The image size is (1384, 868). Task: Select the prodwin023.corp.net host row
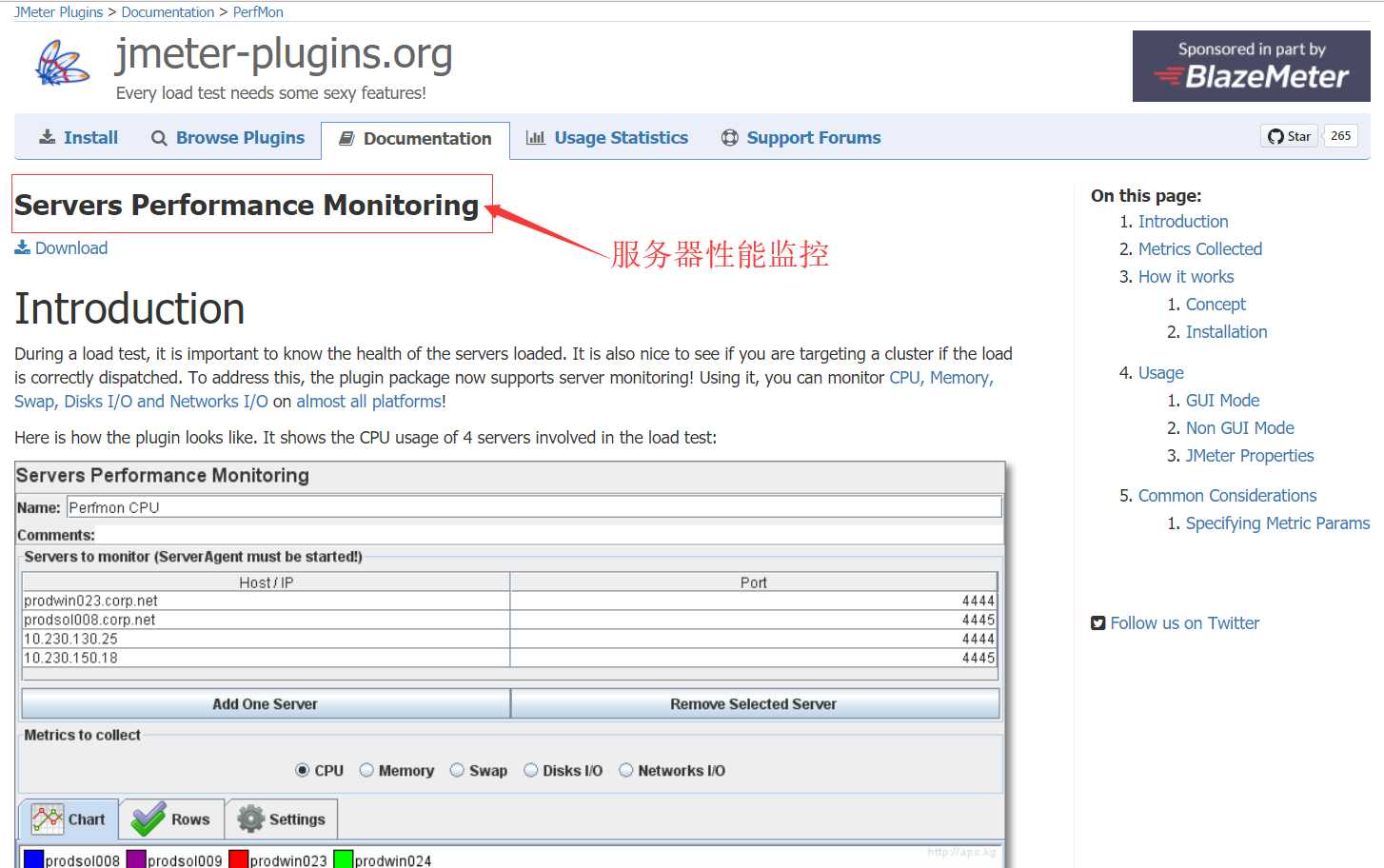point(509,601)
